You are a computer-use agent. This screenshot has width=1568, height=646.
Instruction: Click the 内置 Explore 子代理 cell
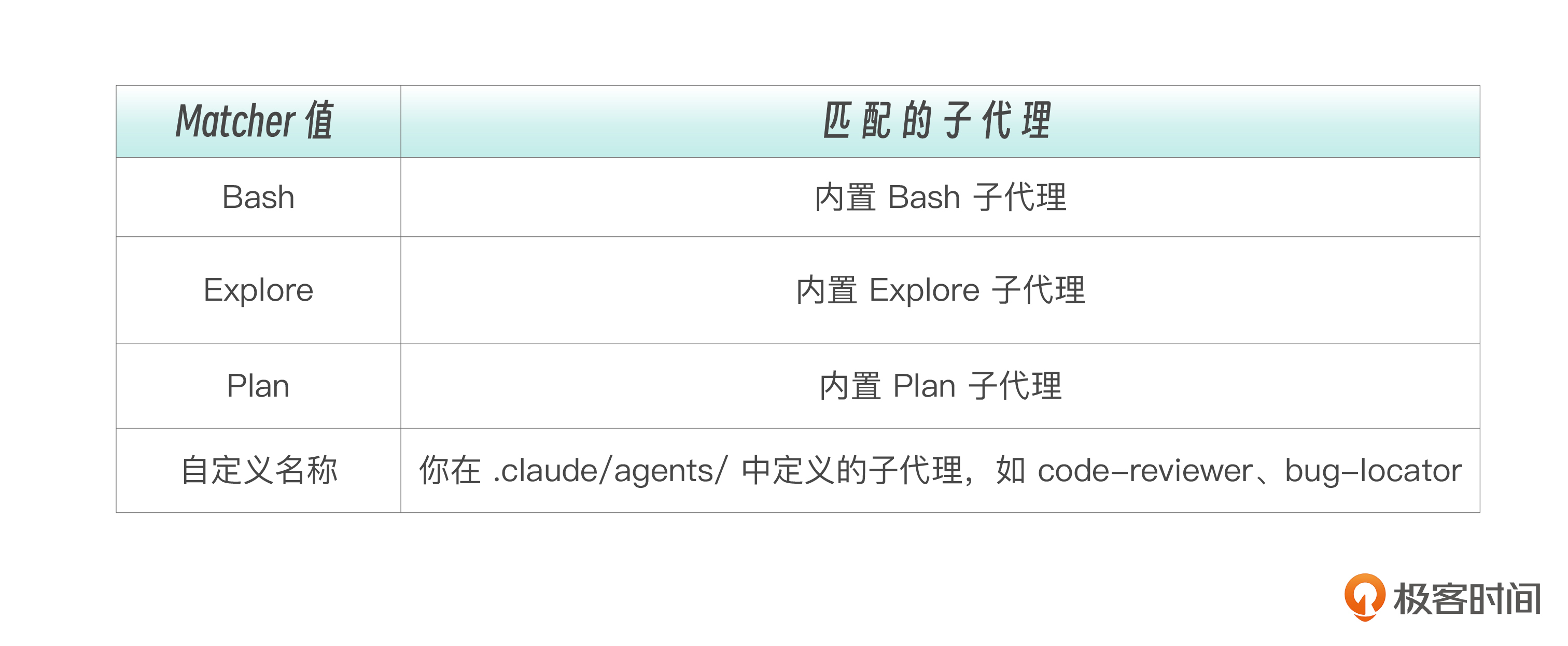[x=941, y=290]
